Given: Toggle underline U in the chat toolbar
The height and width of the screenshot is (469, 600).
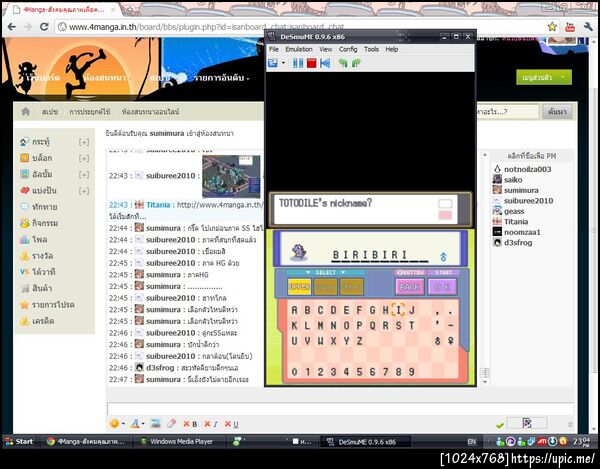Looking at the screenshot, I should click(232, 424).
